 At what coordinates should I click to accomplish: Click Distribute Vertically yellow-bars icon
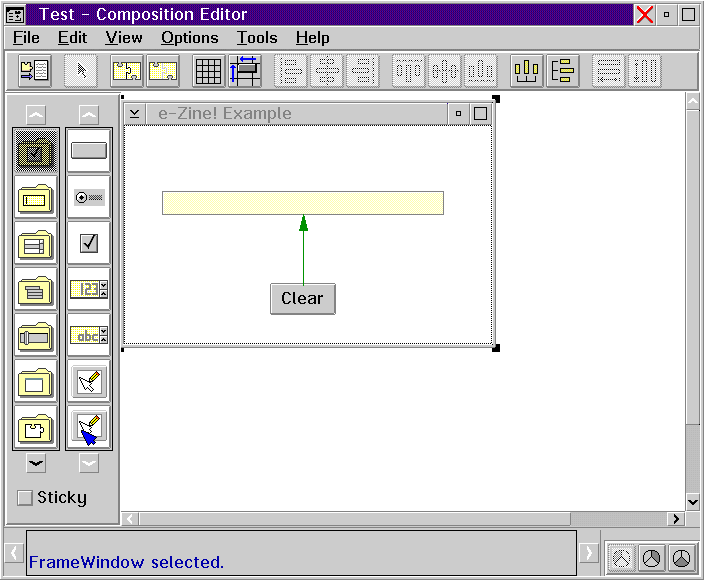click(563, 71)
